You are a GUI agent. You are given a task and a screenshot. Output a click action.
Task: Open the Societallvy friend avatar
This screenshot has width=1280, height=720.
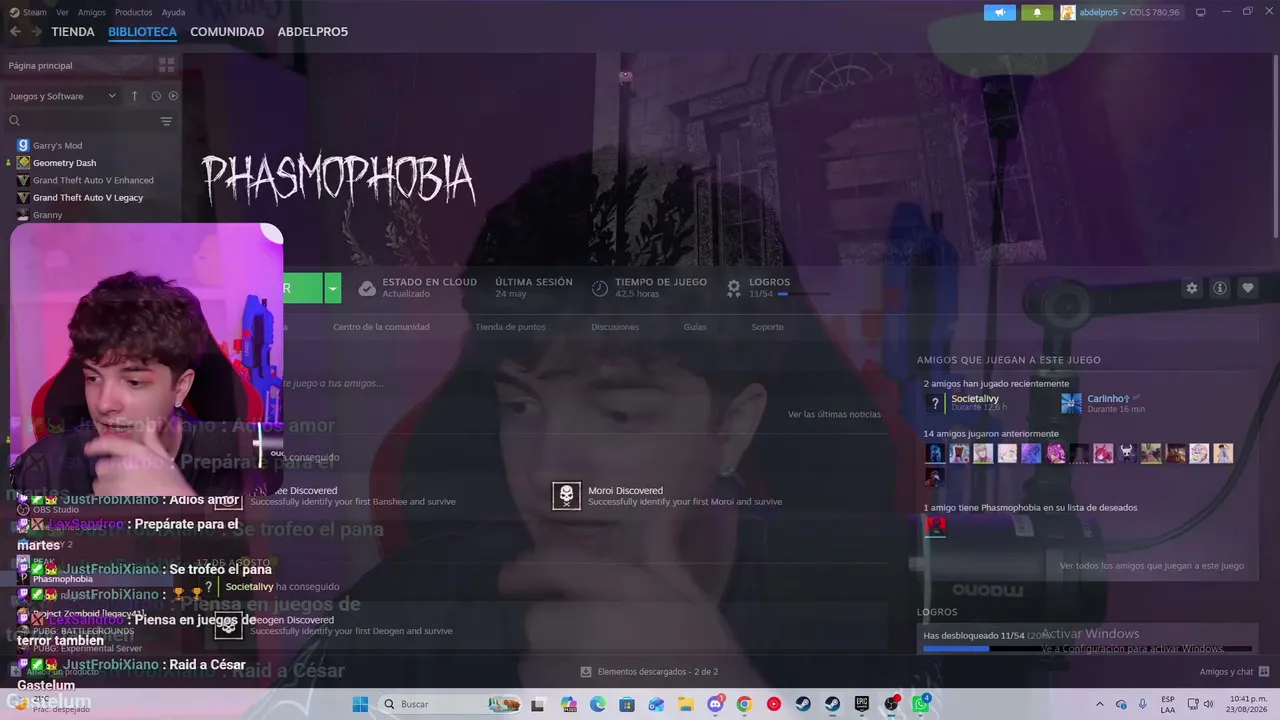pyautogui.click(x=935, y=403)
